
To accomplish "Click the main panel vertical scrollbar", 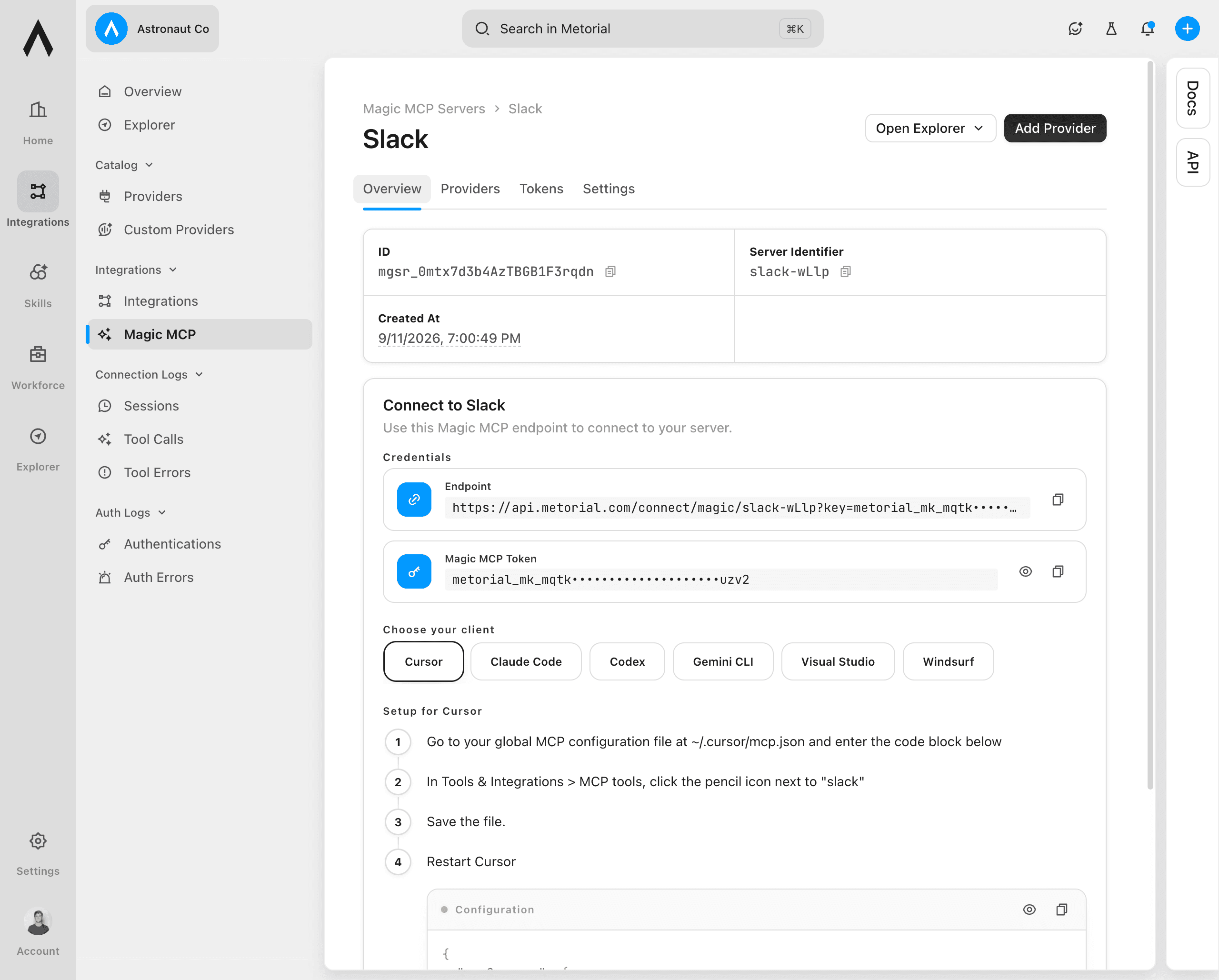I will coord(1149,424).
